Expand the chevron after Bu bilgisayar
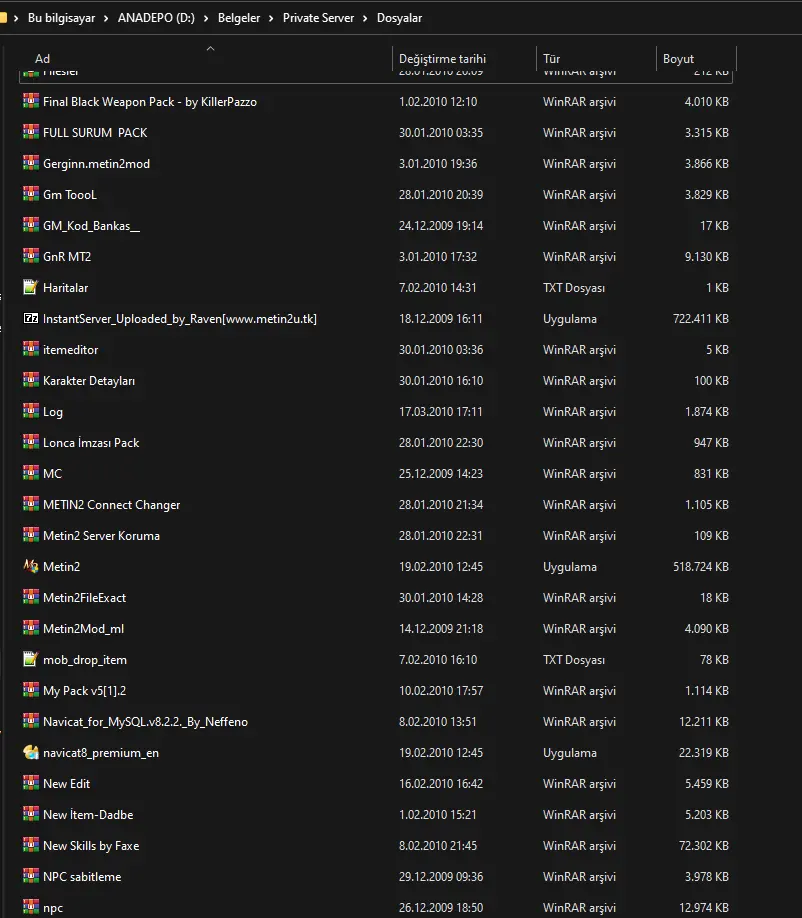Screen dimensions: 802x918 [x=106, y=18]
